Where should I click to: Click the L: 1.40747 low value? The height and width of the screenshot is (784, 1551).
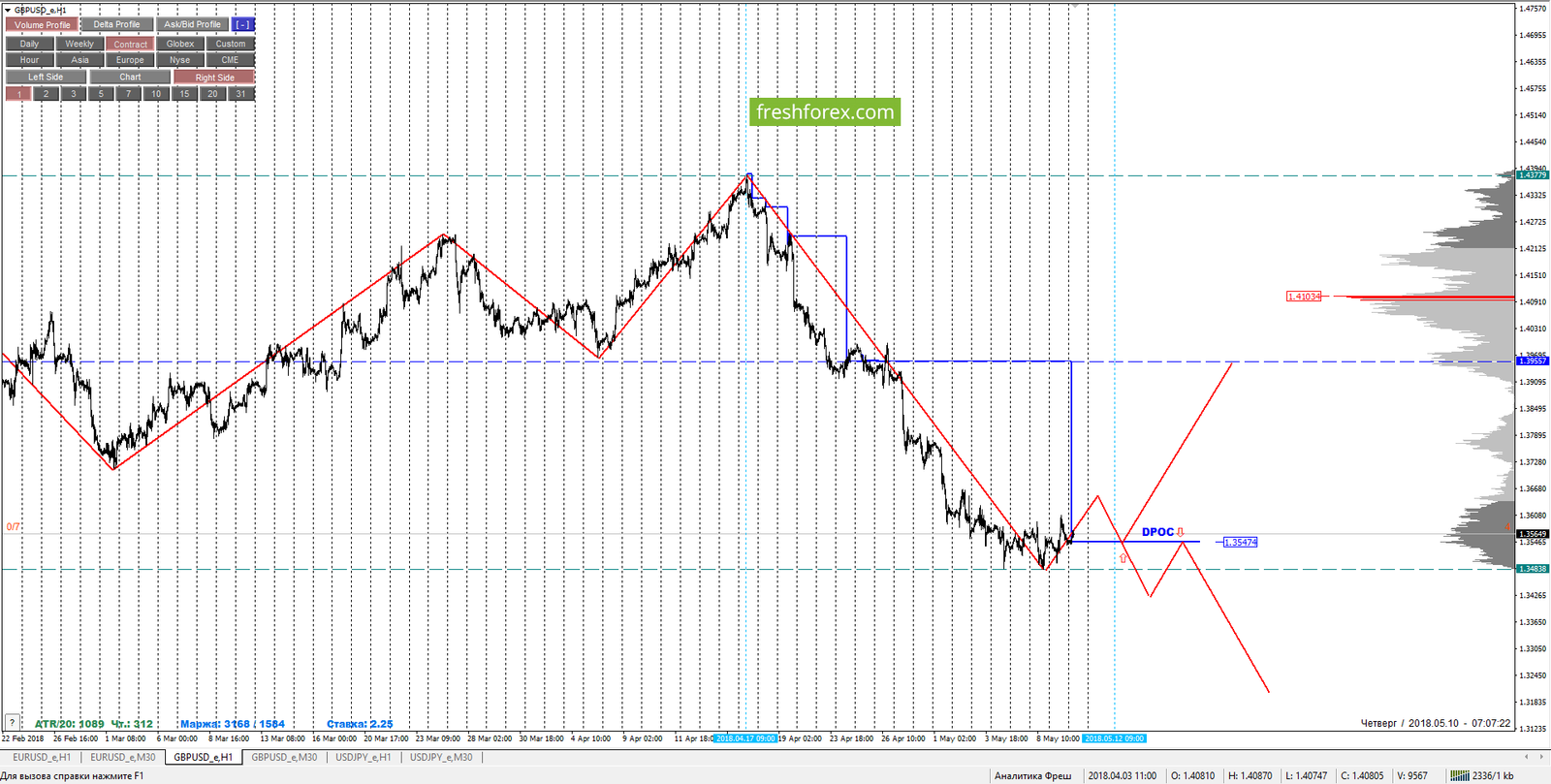(x=1306, y=775)
